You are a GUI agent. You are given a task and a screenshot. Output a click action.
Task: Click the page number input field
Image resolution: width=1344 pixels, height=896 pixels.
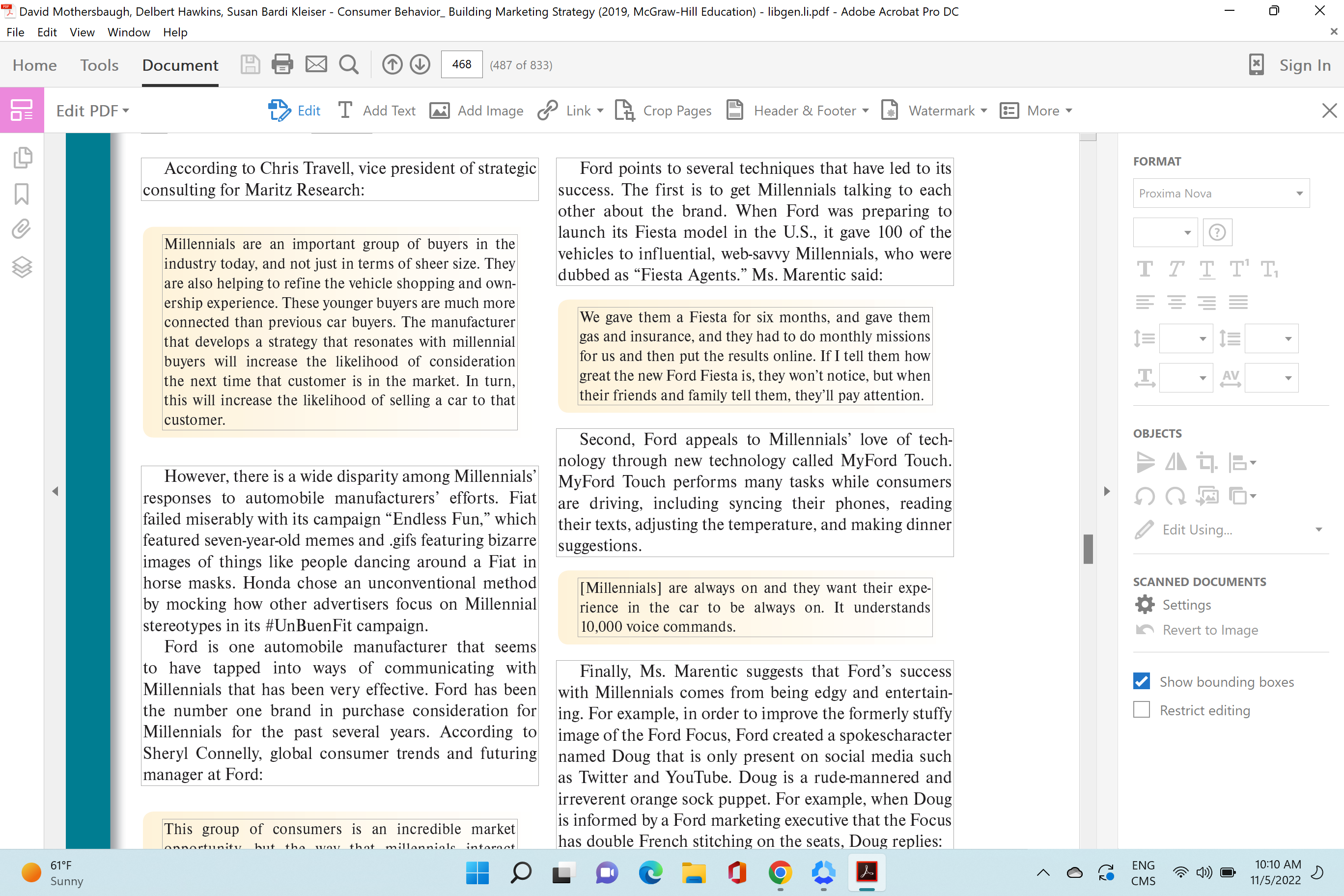[462, 64]
